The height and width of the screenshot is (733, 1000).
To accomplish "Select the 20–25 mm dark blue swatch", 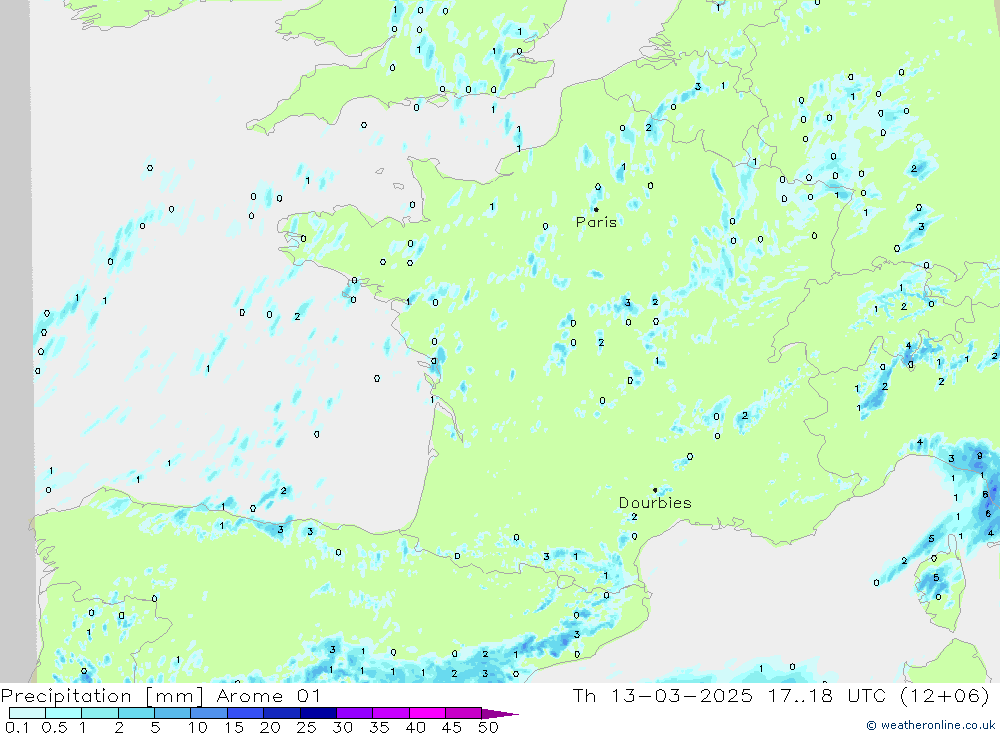I will click(282, 713).
